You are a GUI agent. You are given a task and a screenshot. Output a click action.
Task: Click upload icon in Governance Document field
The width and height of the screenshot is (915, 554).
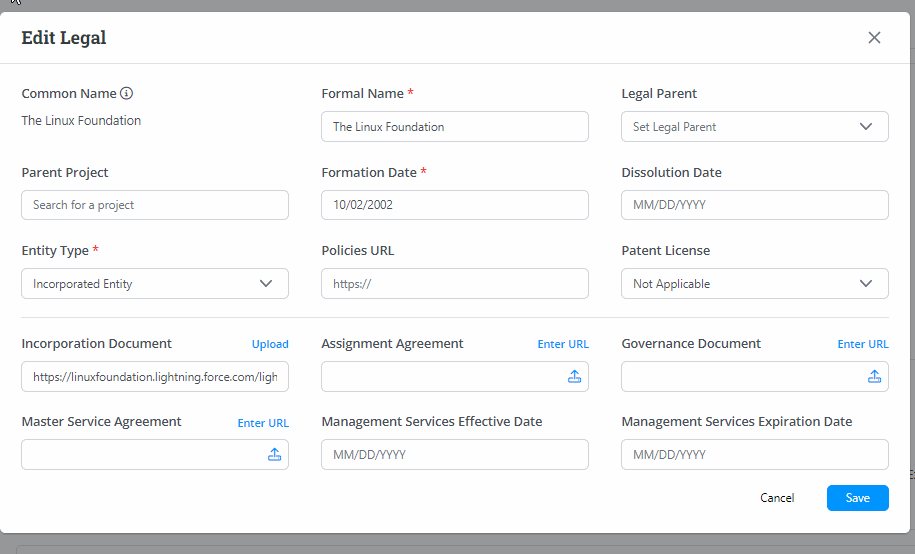[874, 377]
